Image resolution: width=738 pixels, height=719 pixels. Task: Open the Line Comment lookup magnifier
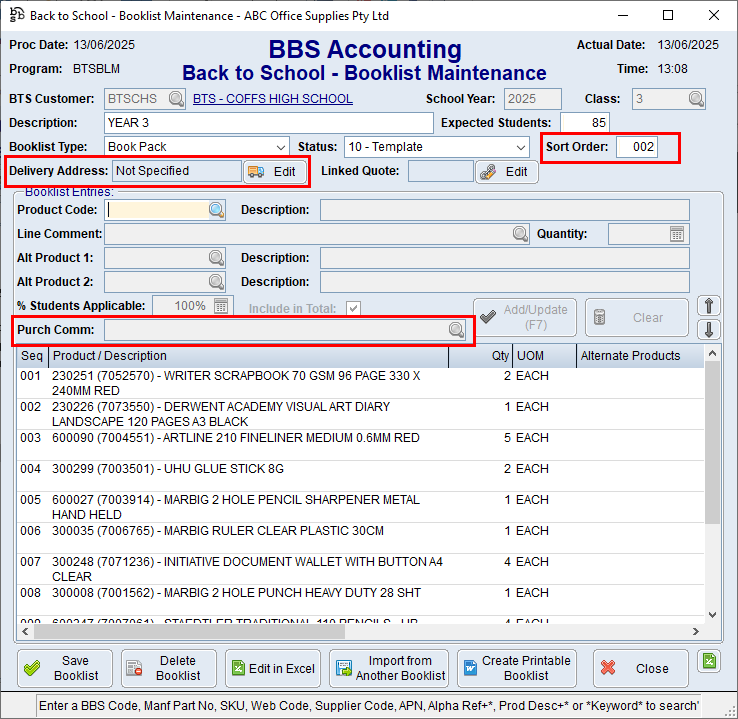coord(521,234)
